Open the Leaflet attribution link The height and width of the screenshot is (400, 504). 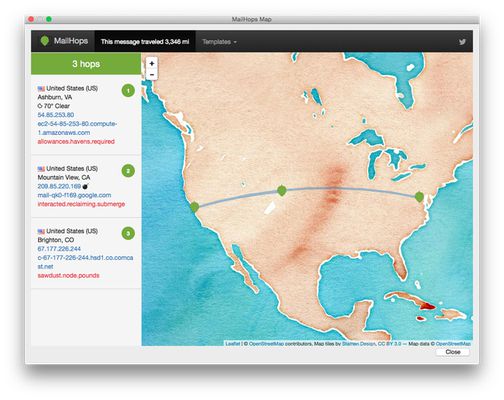pos(232,343)
